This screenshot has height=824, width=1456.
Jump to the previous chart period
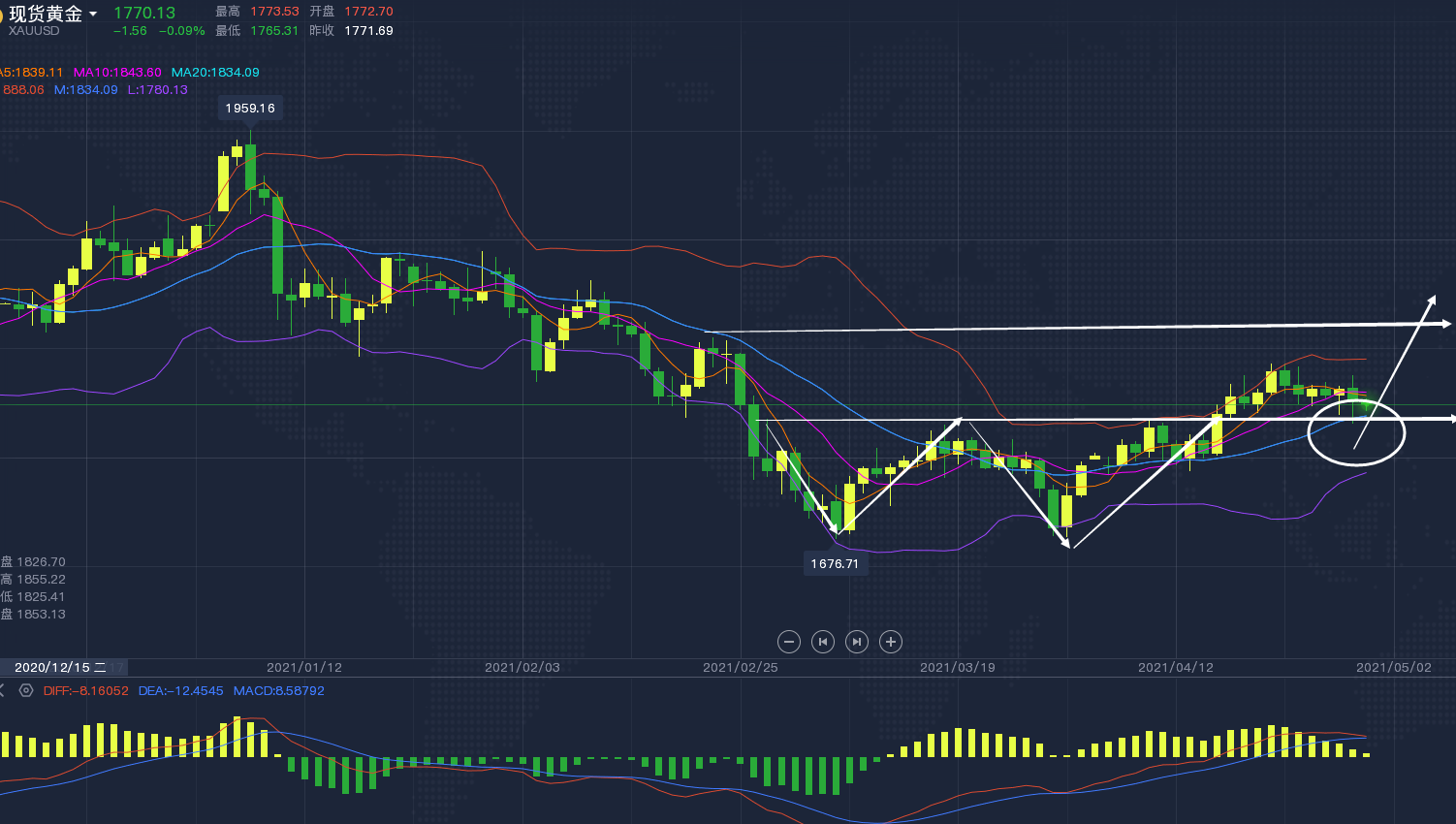pyautogui.click(x=823, y=642)
